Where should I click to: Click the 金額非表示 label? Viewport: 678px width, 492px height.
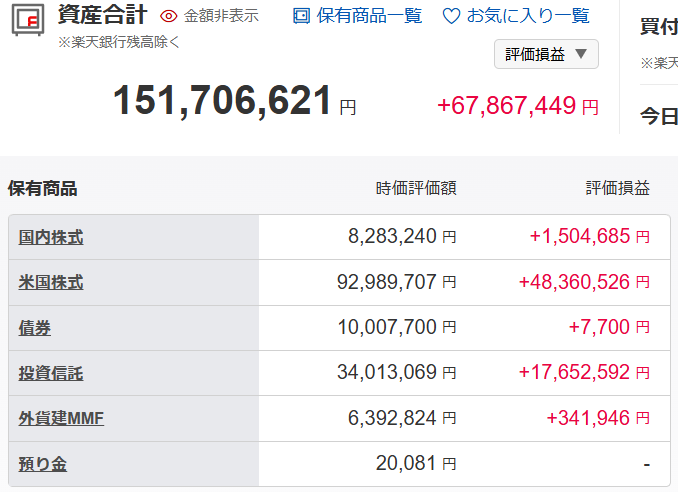coord(221,17)
